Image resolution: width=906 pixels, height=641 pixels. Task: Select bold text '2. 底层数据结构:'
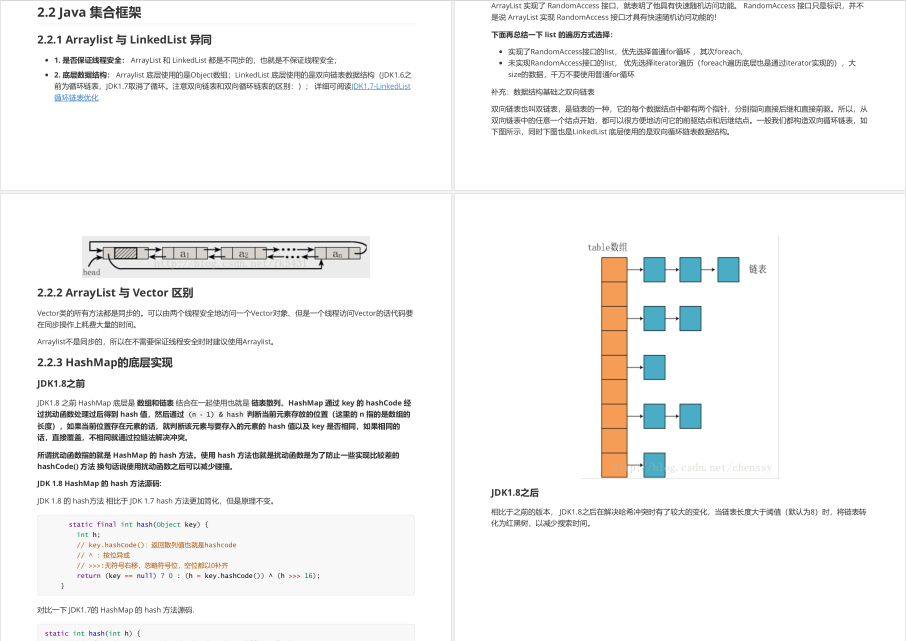[81, 75]
